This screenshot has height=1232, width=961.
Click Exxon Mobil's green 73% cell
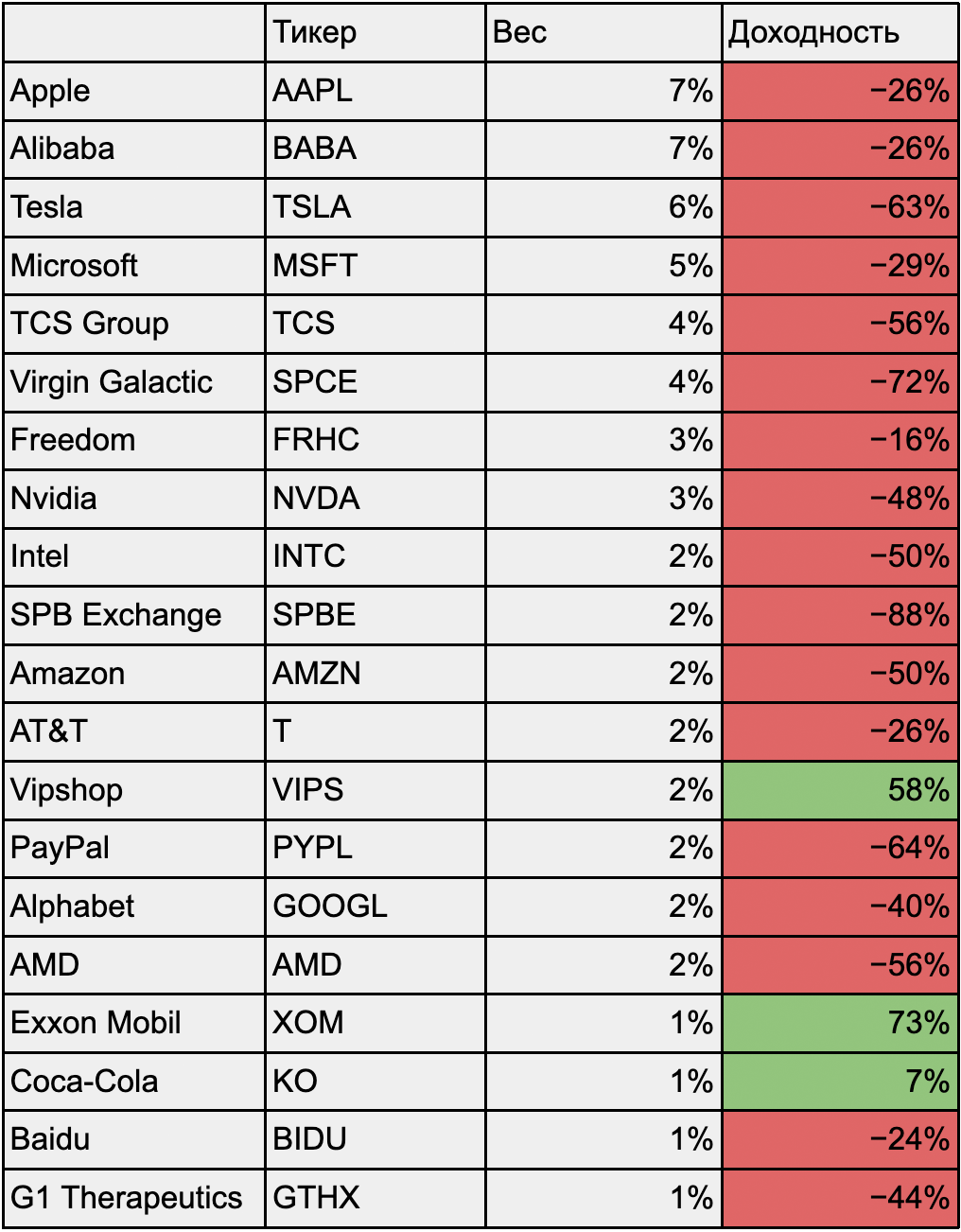pos(839,1023)
